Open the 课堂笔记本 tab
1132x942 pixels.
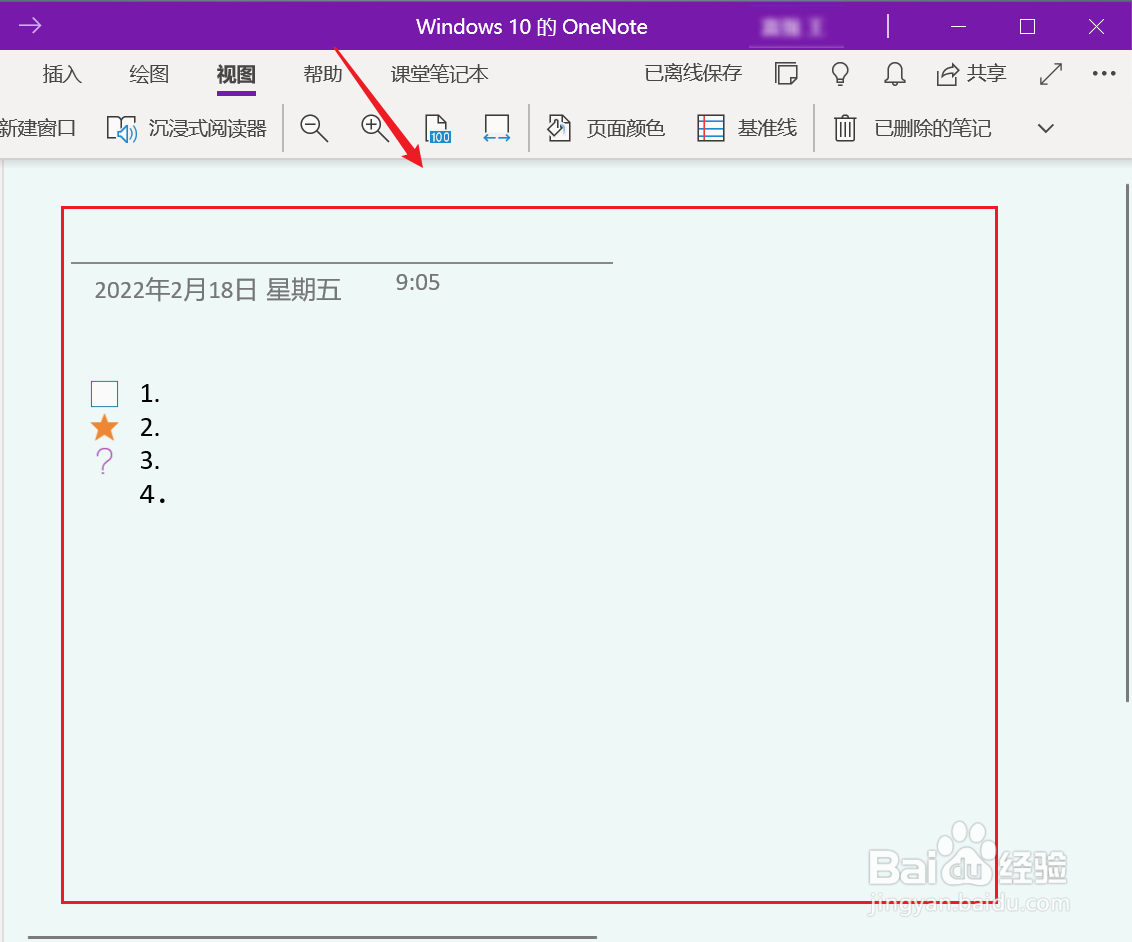pos(440,74)
